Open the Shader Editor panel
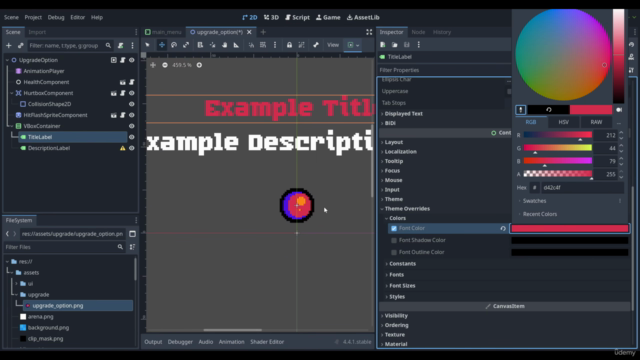The height and width of the screenshot is (360, 640). pos(267,342)
